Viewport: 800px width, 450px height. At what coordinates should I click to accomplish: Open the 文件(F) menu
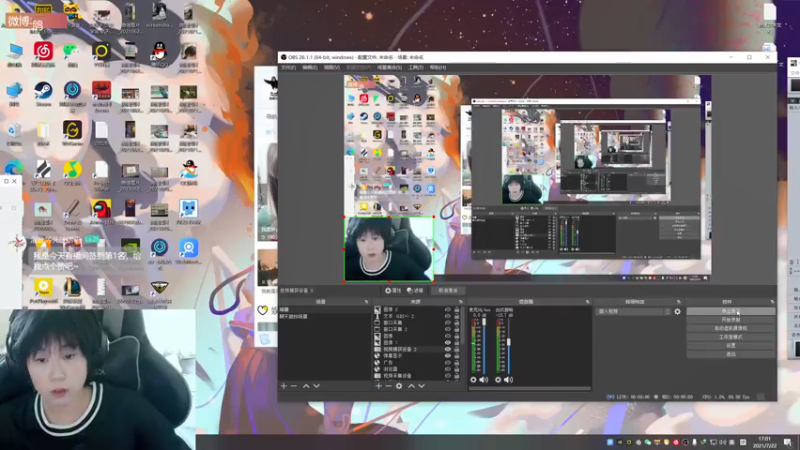288,67
